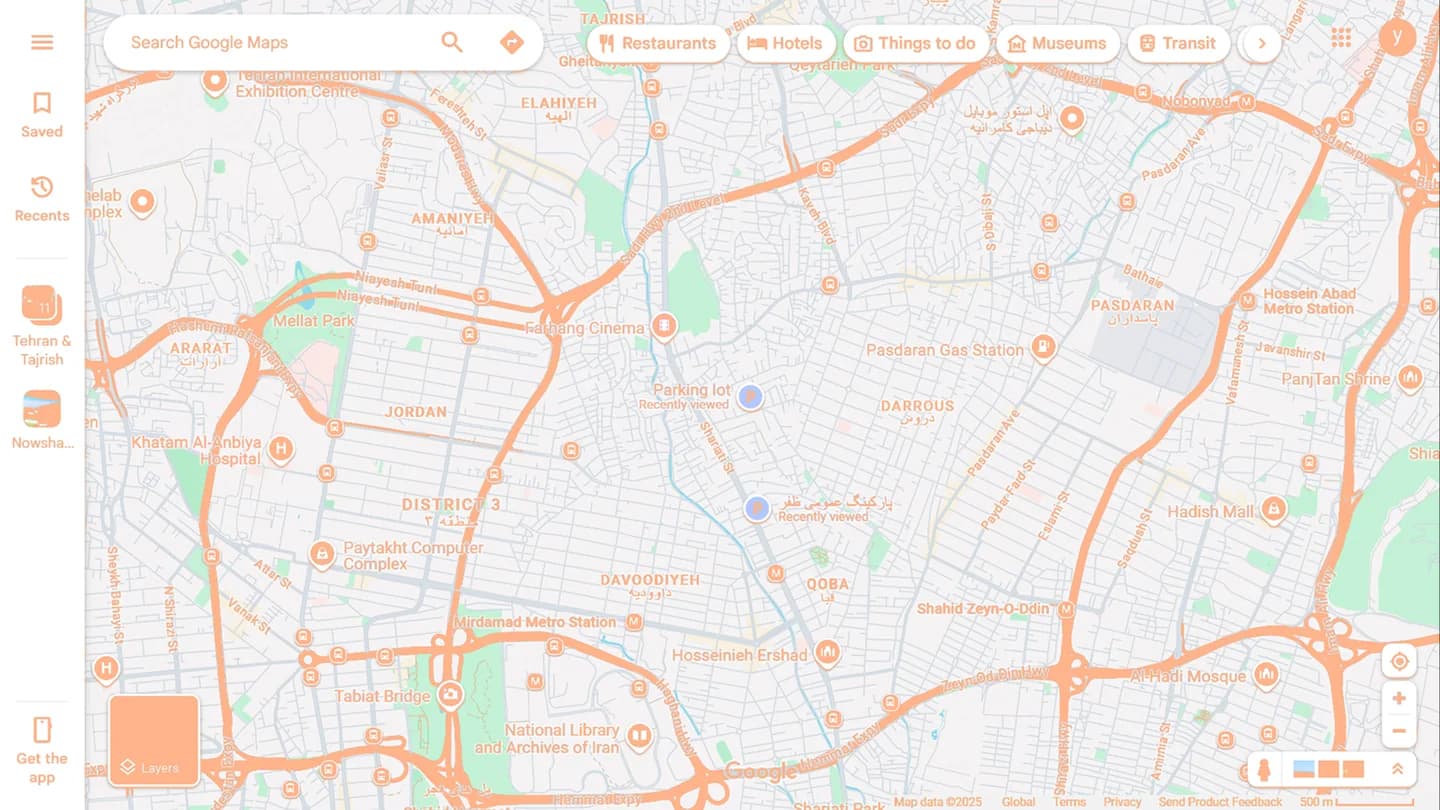Viewport: 1440px width, 810px height.
Task: Click the PASDARAN neighborhood label
Action: click(1132, 305)
